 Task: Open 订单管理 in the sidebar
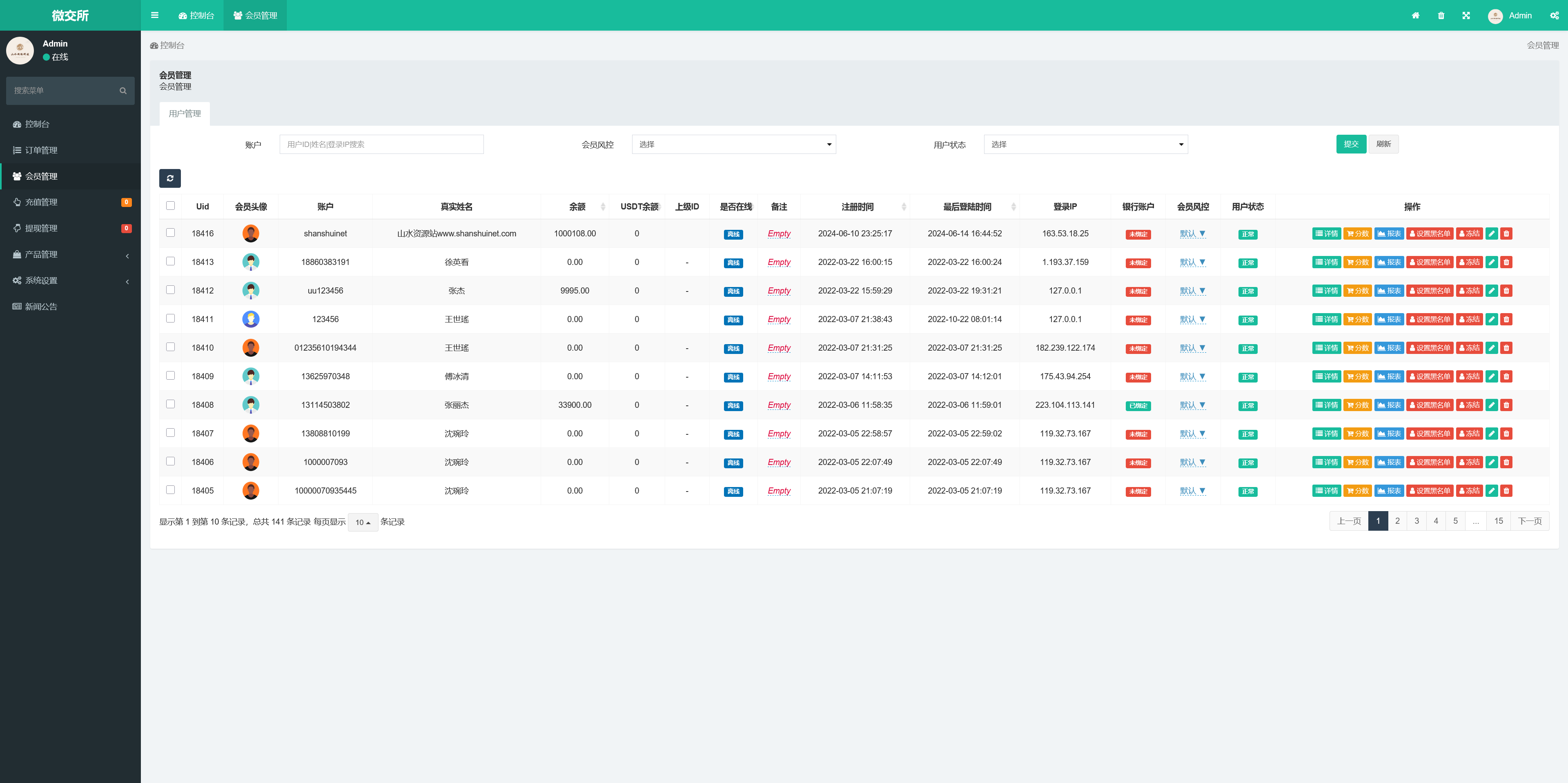point(41,150)
